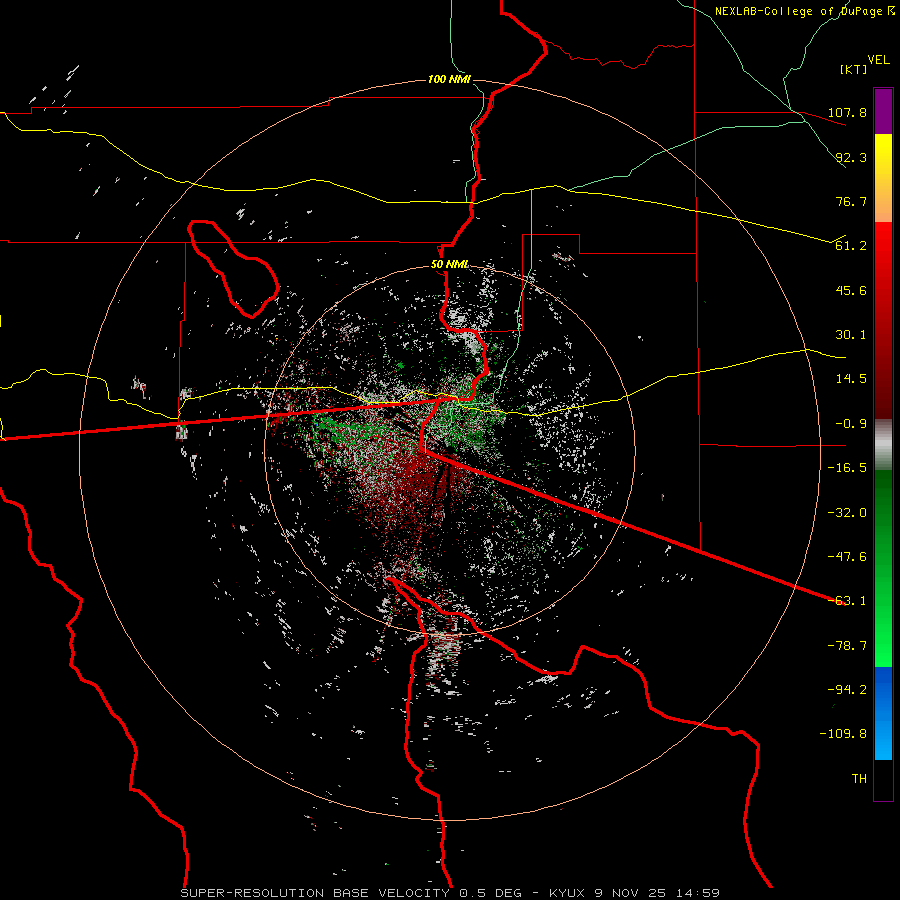Click the SUPER-RESOLUTION BASE VELOCITY caption text
This screenshot has width=900, height=900.
317,893
